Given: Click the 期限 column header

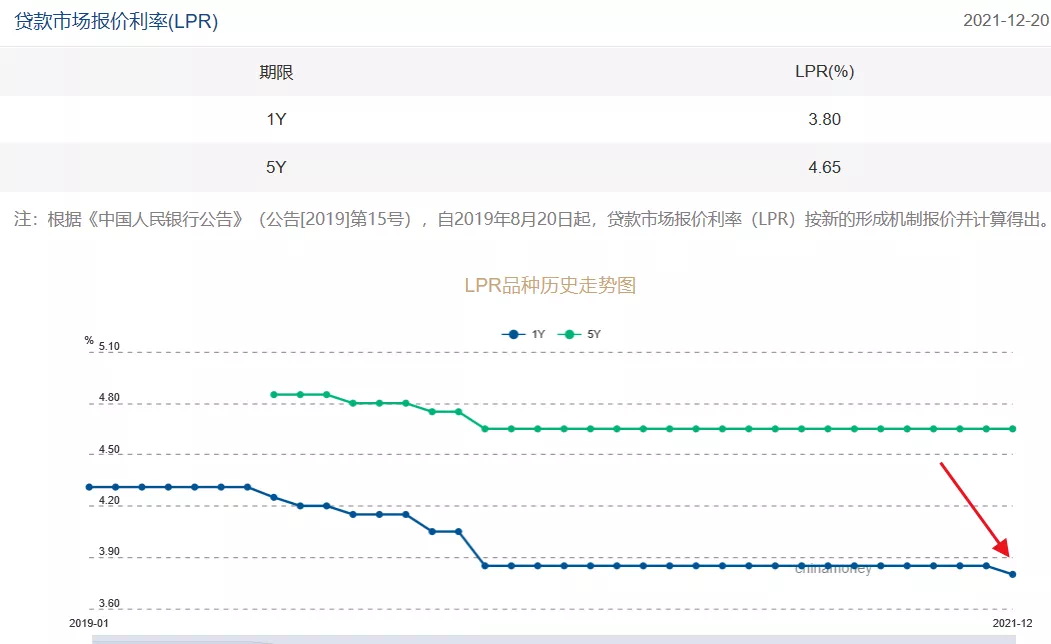Looking at the screenshot, I should click(276, 72).
